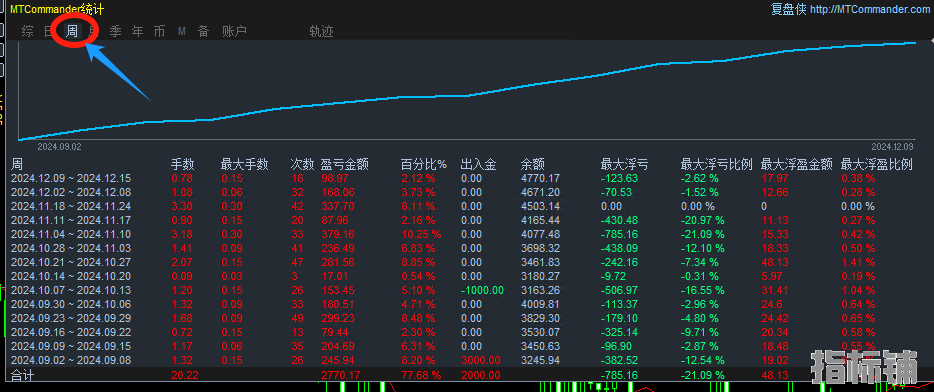
Task: Open the 季 quarterly statistics tab
Action: pyautogui.click(x=116, y=32)
